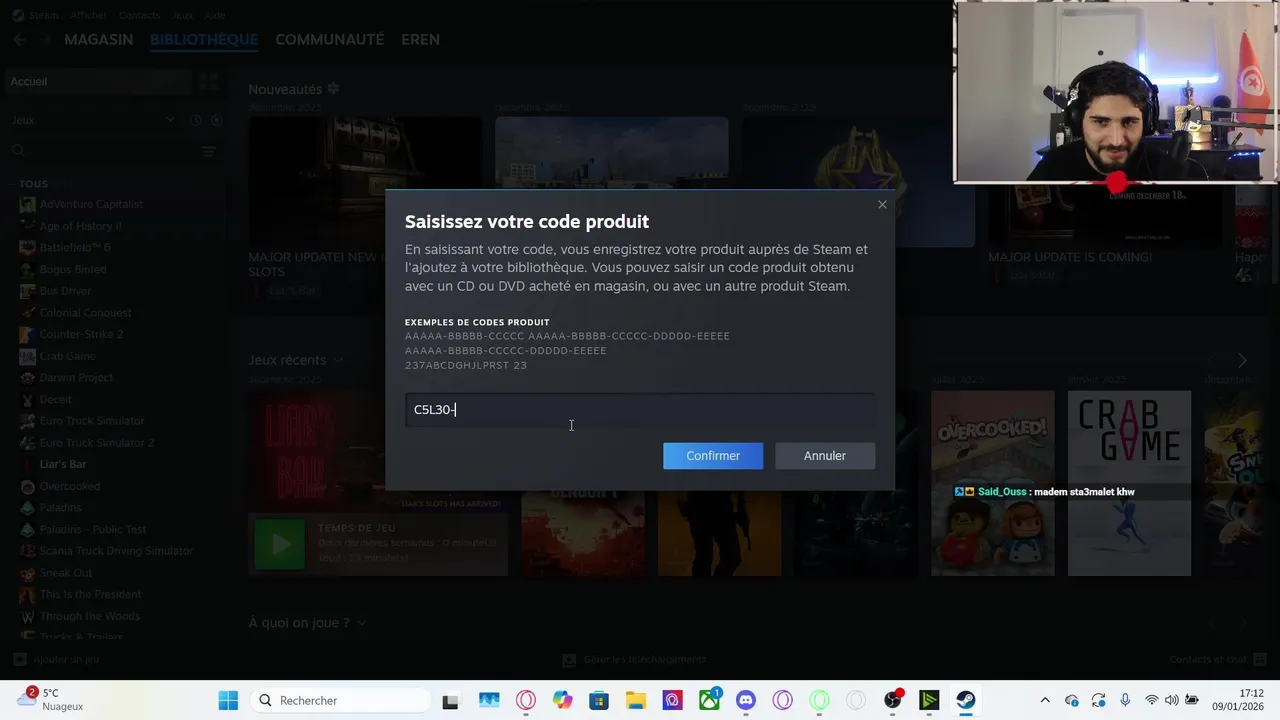The width and height of the screenshot is (1280, 720).
Task: Go back with the left arrow
Action: 20,40
